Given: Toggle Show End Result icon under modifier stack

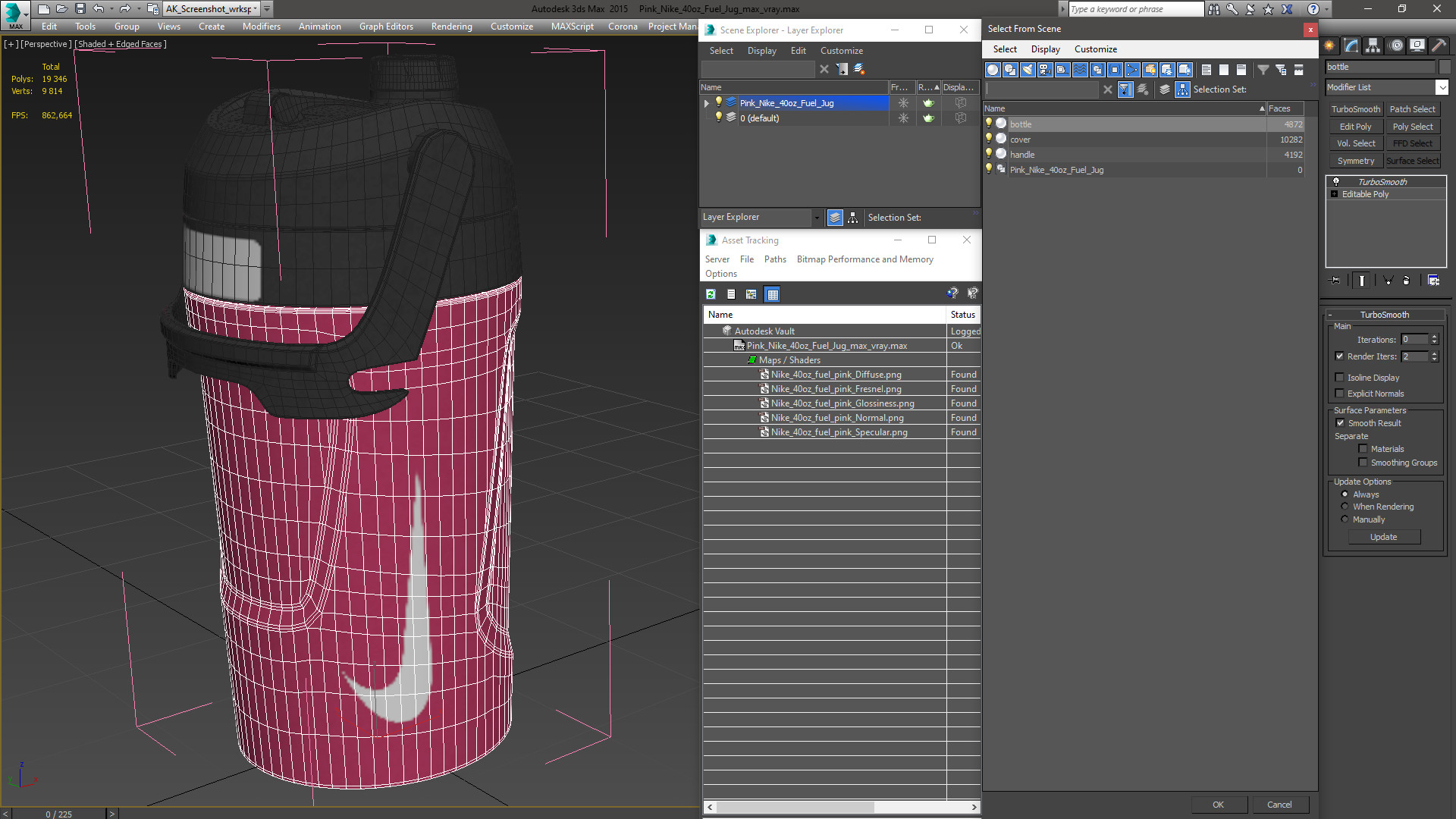Looking at the screenshot, I should [x=1362, y=281].
